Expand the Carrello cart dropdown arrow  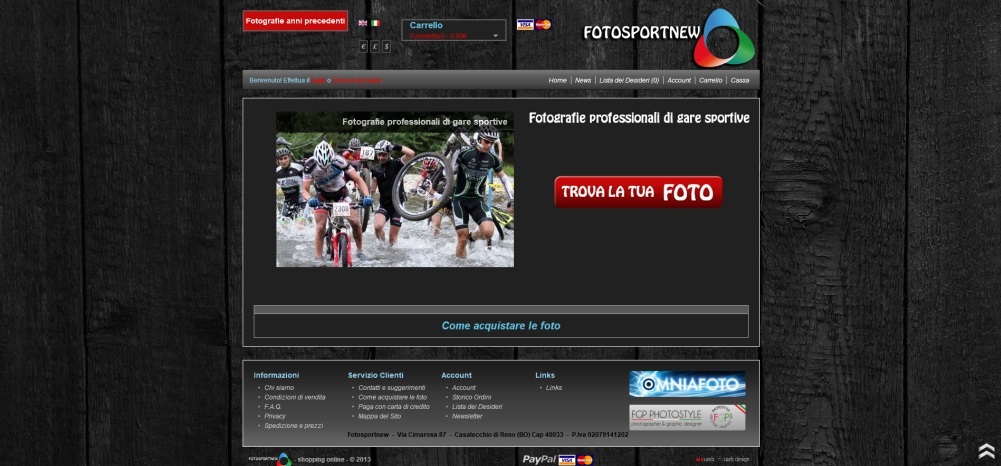point(495,36)
